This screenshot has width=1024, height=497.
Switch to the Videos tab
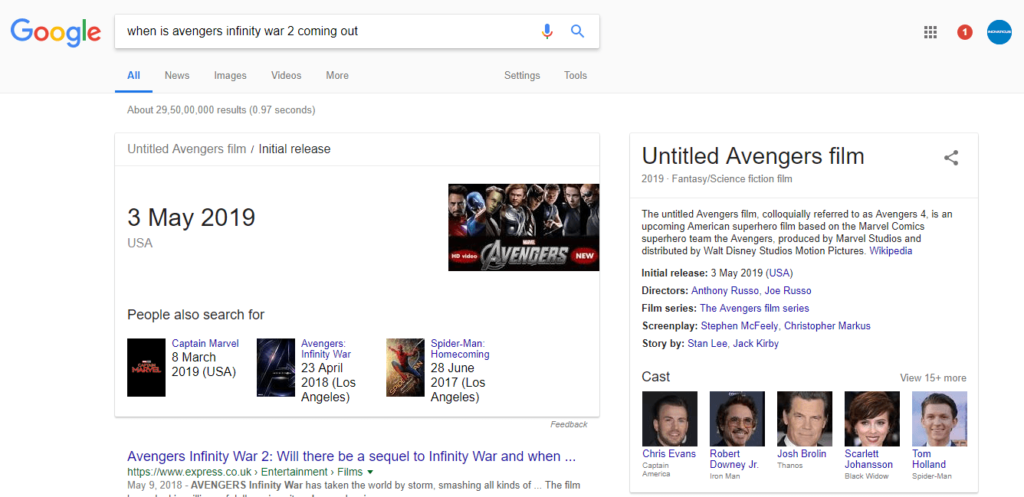tap(287, 75)
